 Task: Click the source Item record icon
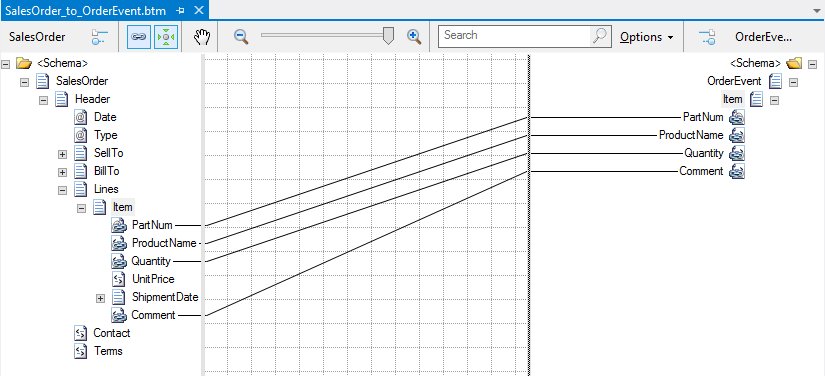pyautogui.click(x=99, y=207)
